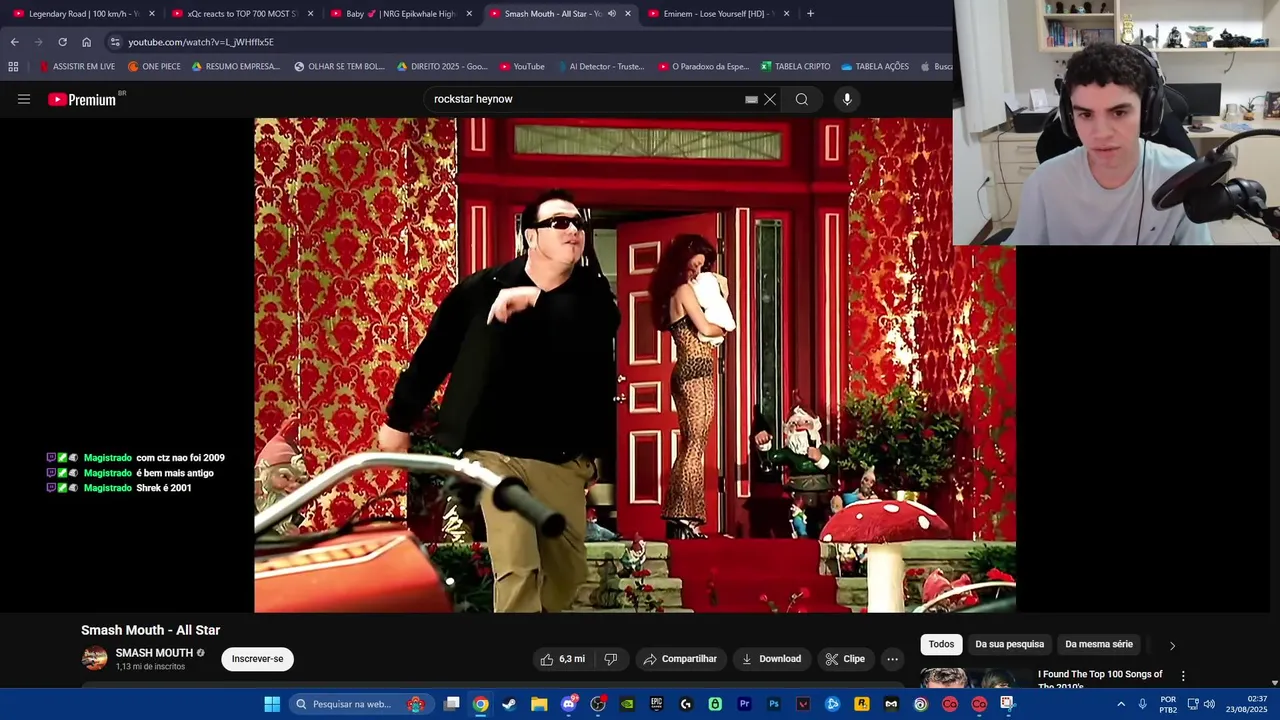This screenshot has height=720, width=1280.
Task: Mute the Smash Mouth tab via speaker icon
Action: (x=612, y=14)
